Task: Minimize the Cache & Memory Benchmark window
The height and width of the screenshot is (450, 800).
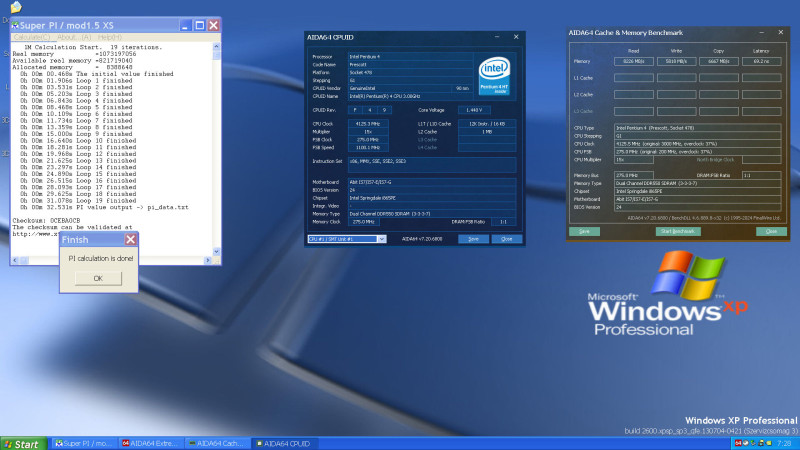Action: point(762,32)
